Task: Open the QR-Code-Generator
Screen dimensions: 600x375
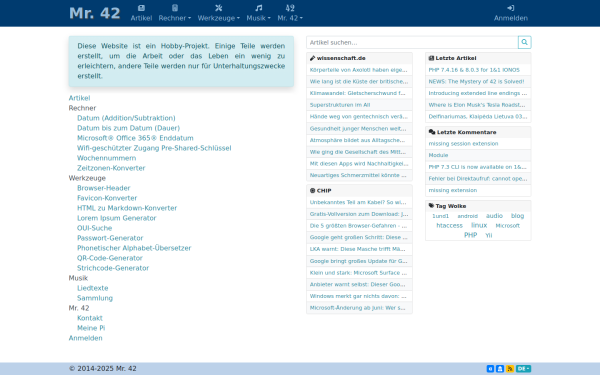Action: [110, 258]
